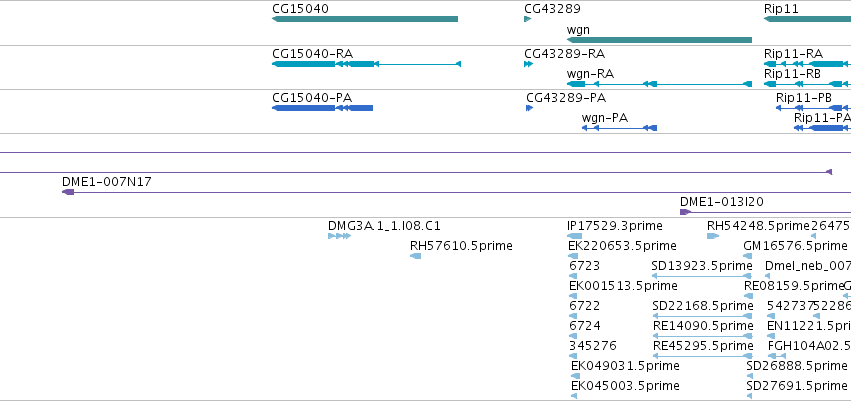Select the RE45295.5prime EST feature
This screenshot has height=401, width=851.
point(702,356)
